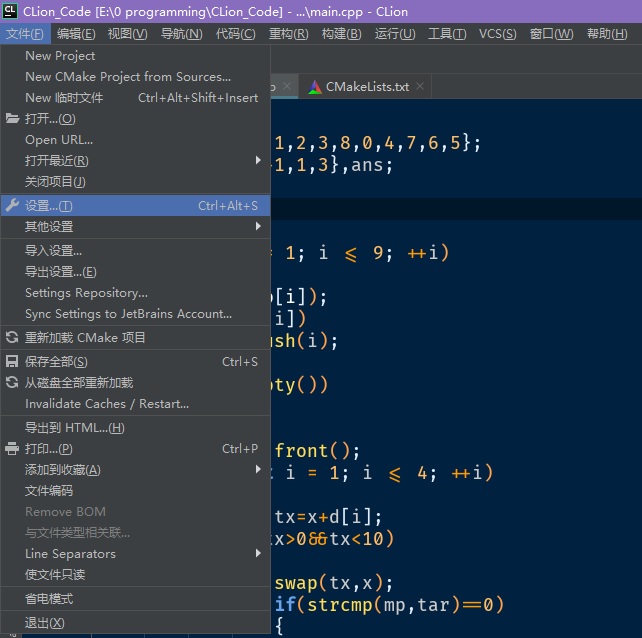Open the VCS menu
The width and height of the screenshot is (642, 638).
pos(497,34)
